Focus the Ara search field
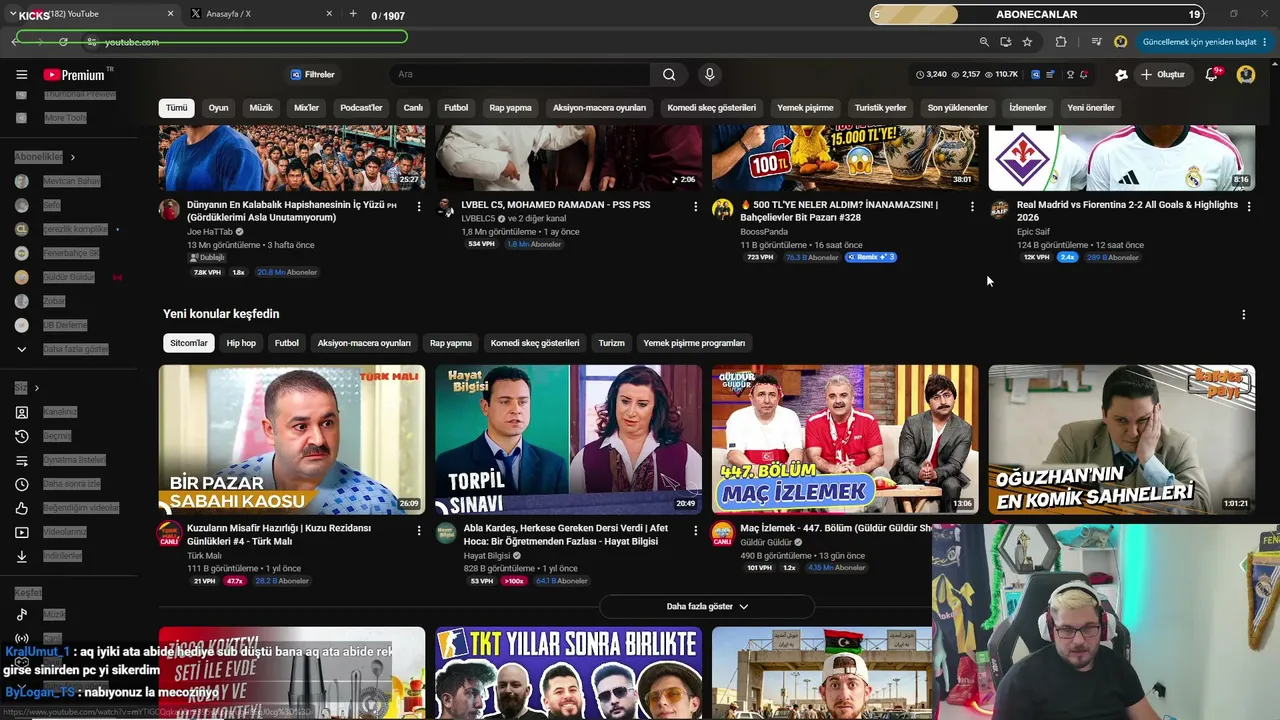The height and width of the screenshot is (720, 1280). tap(520, 74)
